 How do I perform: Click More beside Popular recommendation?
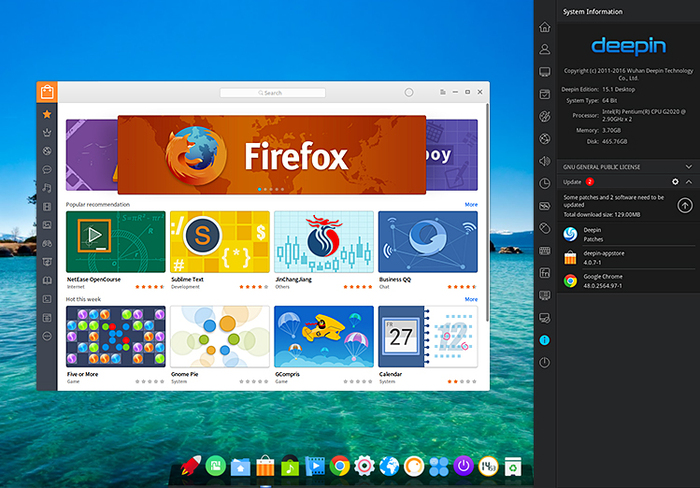tap(471, 204)
